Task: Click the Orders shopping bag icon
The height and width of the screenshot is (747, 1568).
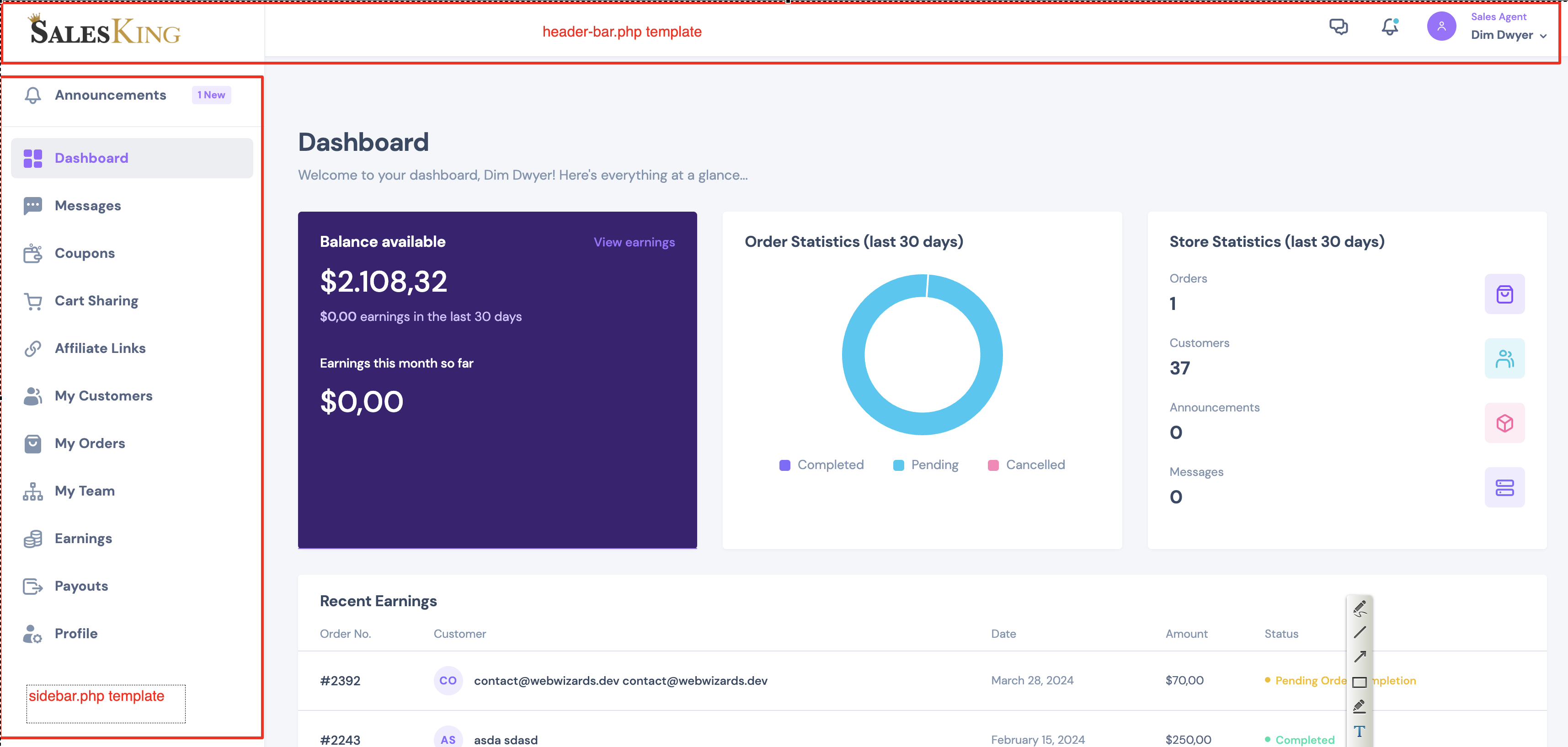Action: 1504,294
